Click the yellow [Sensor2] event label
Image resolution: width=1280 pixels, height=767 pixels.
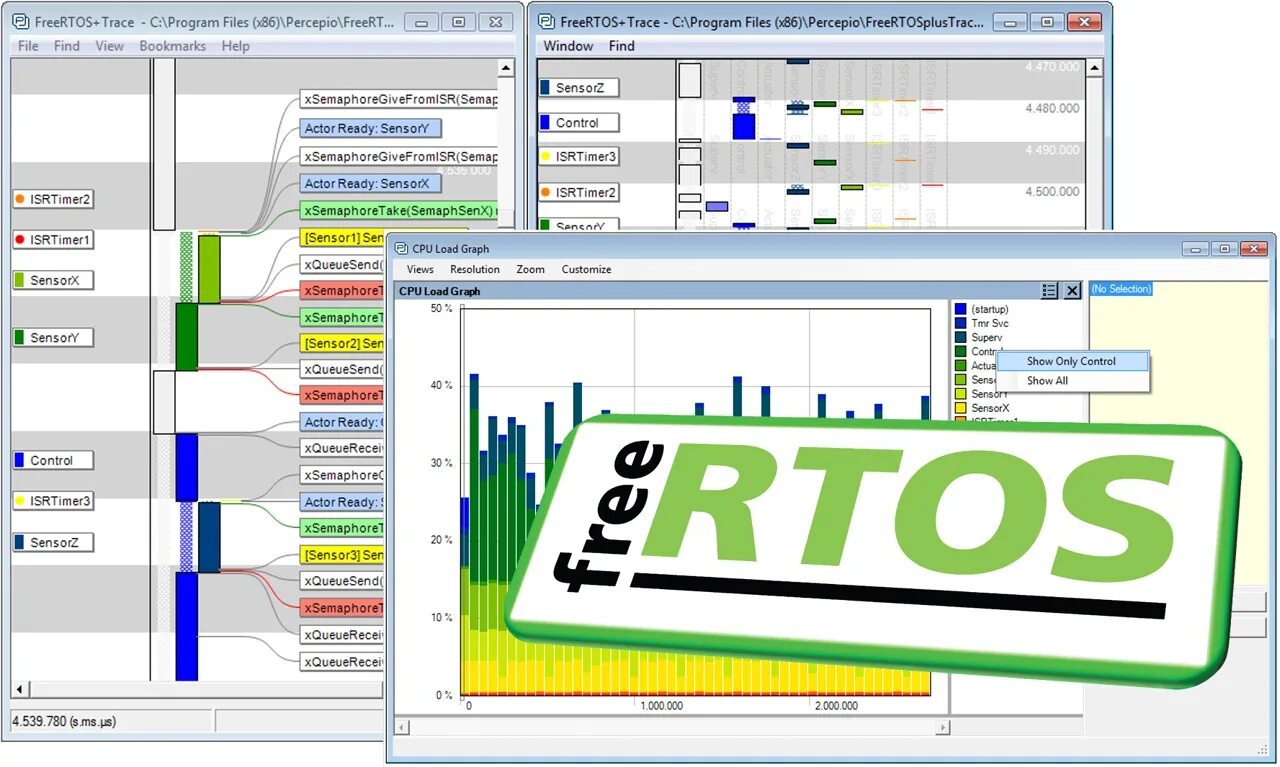point(341,343)
